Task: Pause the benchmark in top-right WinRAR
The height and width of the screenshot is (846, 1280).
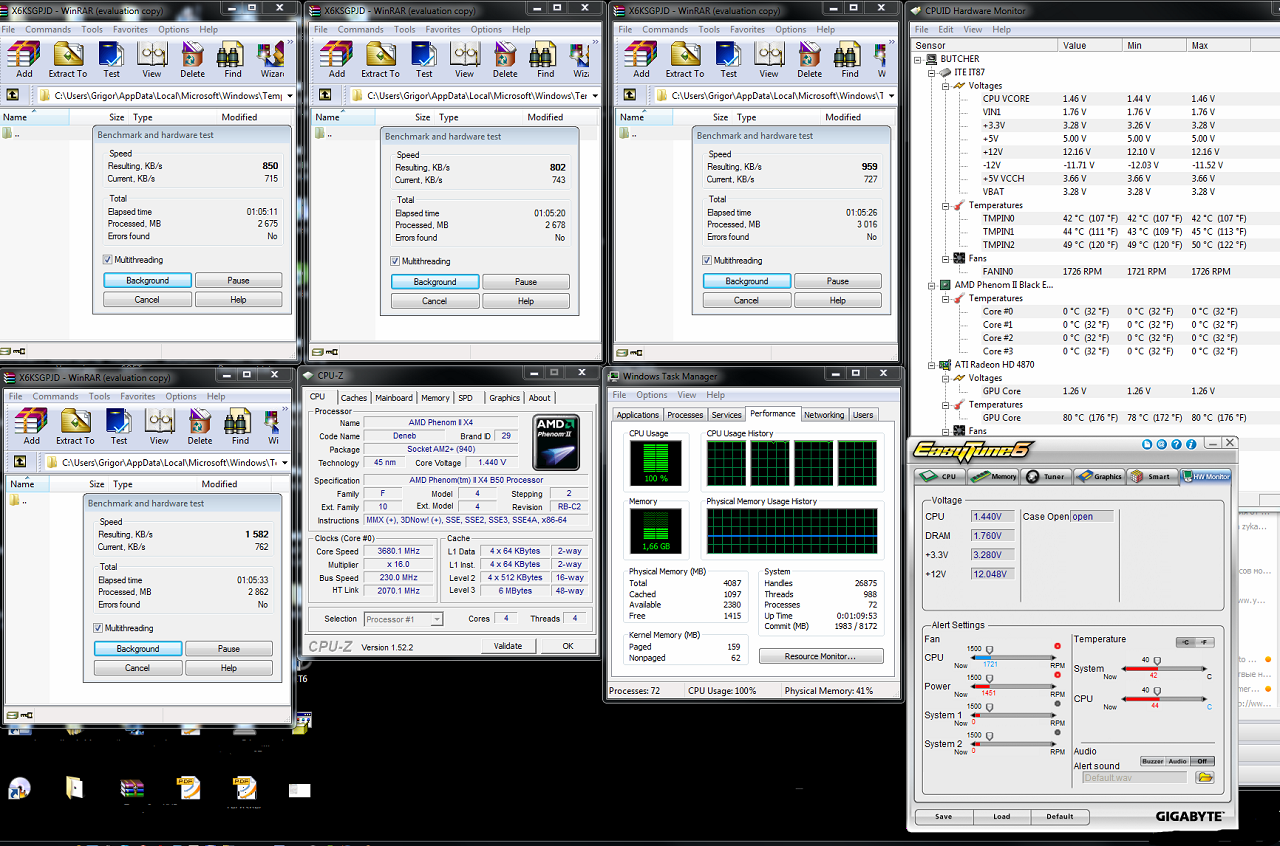Action: (x=838, y=281)
